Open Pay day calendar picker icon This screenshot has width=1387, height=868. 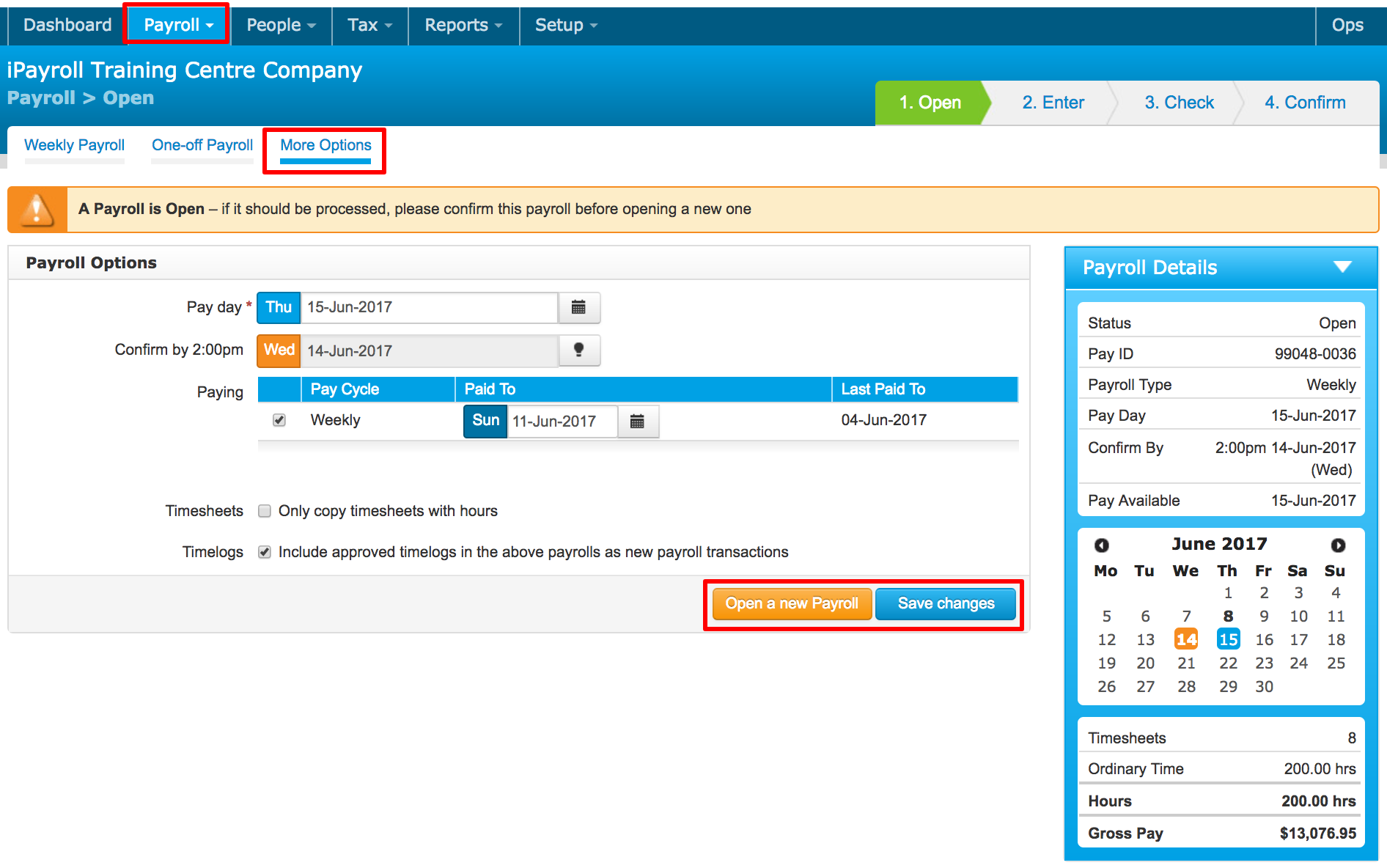coord(578,307)
